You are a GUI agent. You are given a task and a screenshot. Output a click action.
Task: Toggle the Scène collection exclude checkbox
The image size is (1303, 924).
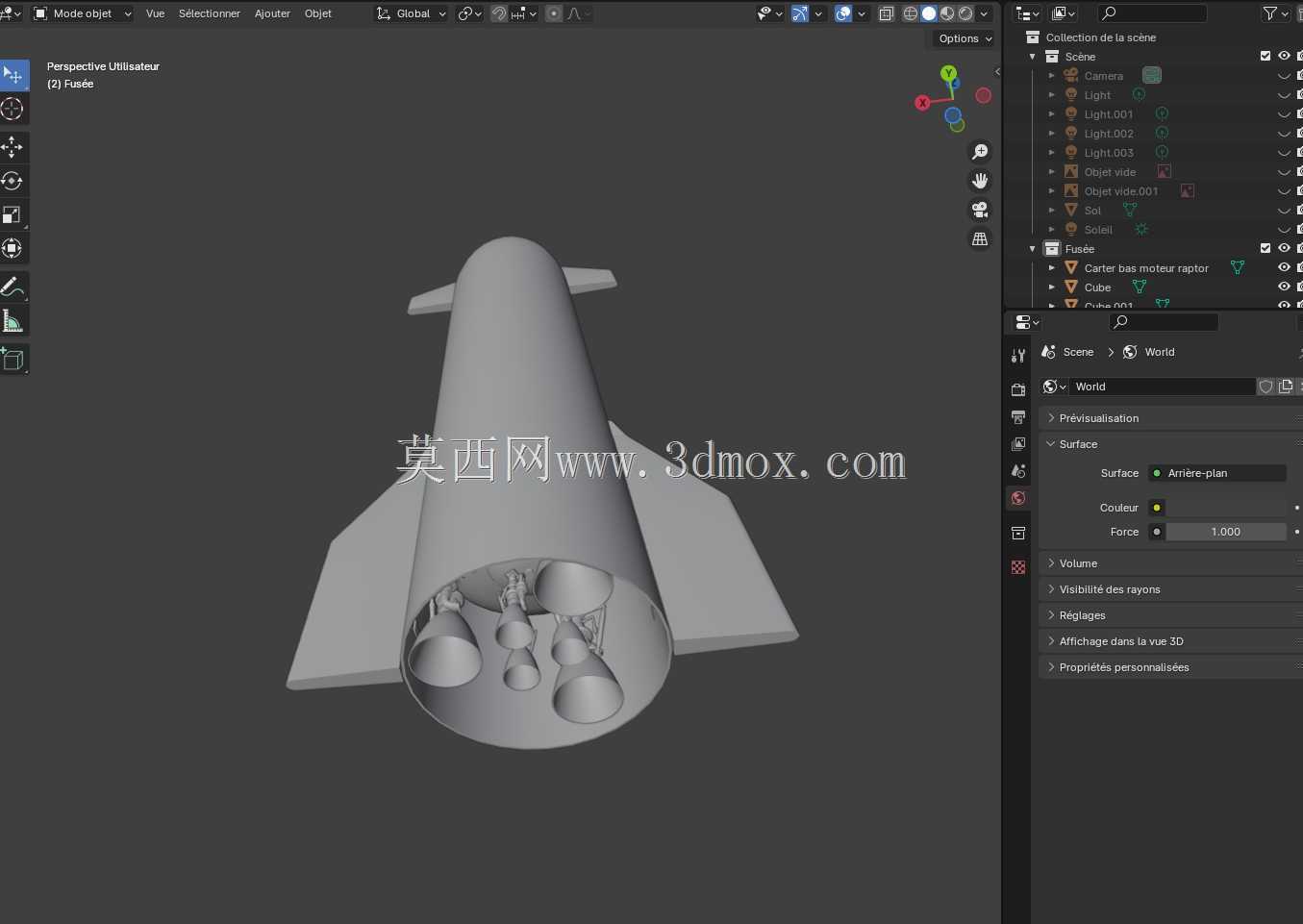tap(1265, 56)
